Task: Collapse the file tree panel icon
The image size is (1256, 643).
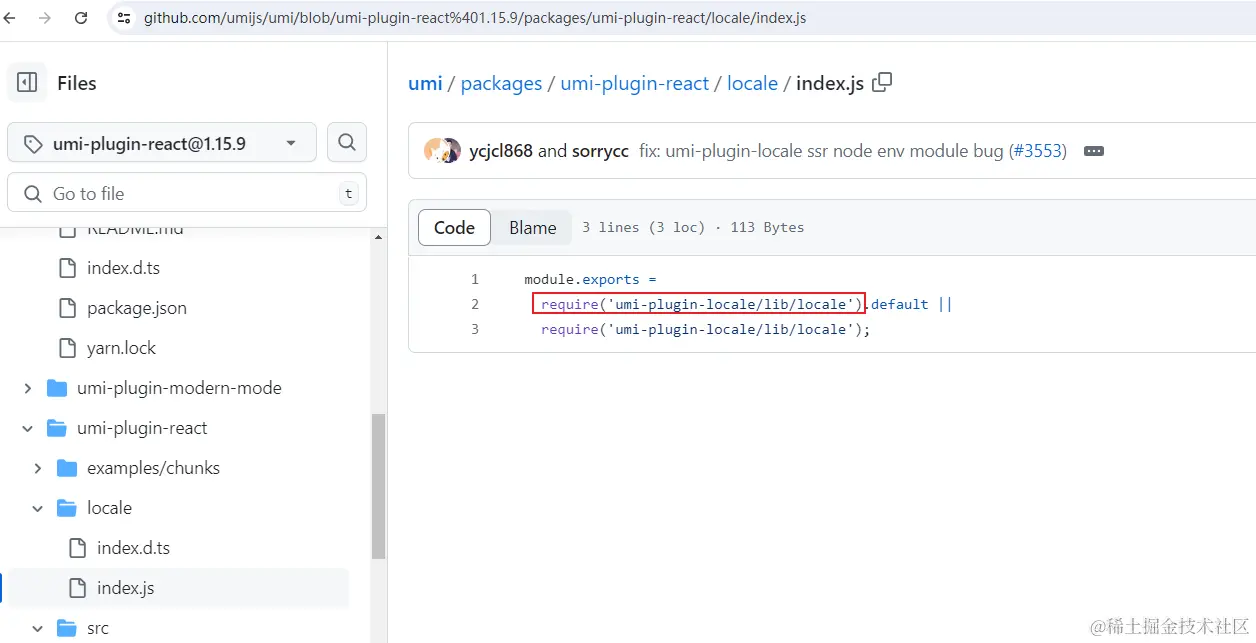Action: (27, 83)
